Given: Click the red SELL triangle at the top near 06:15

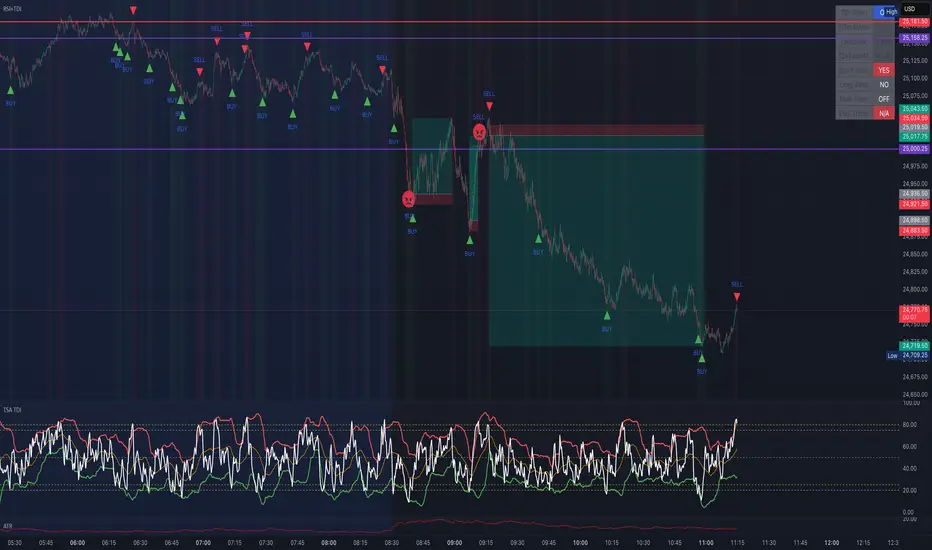Looking at the screenshot, I should tap(135, 10).
